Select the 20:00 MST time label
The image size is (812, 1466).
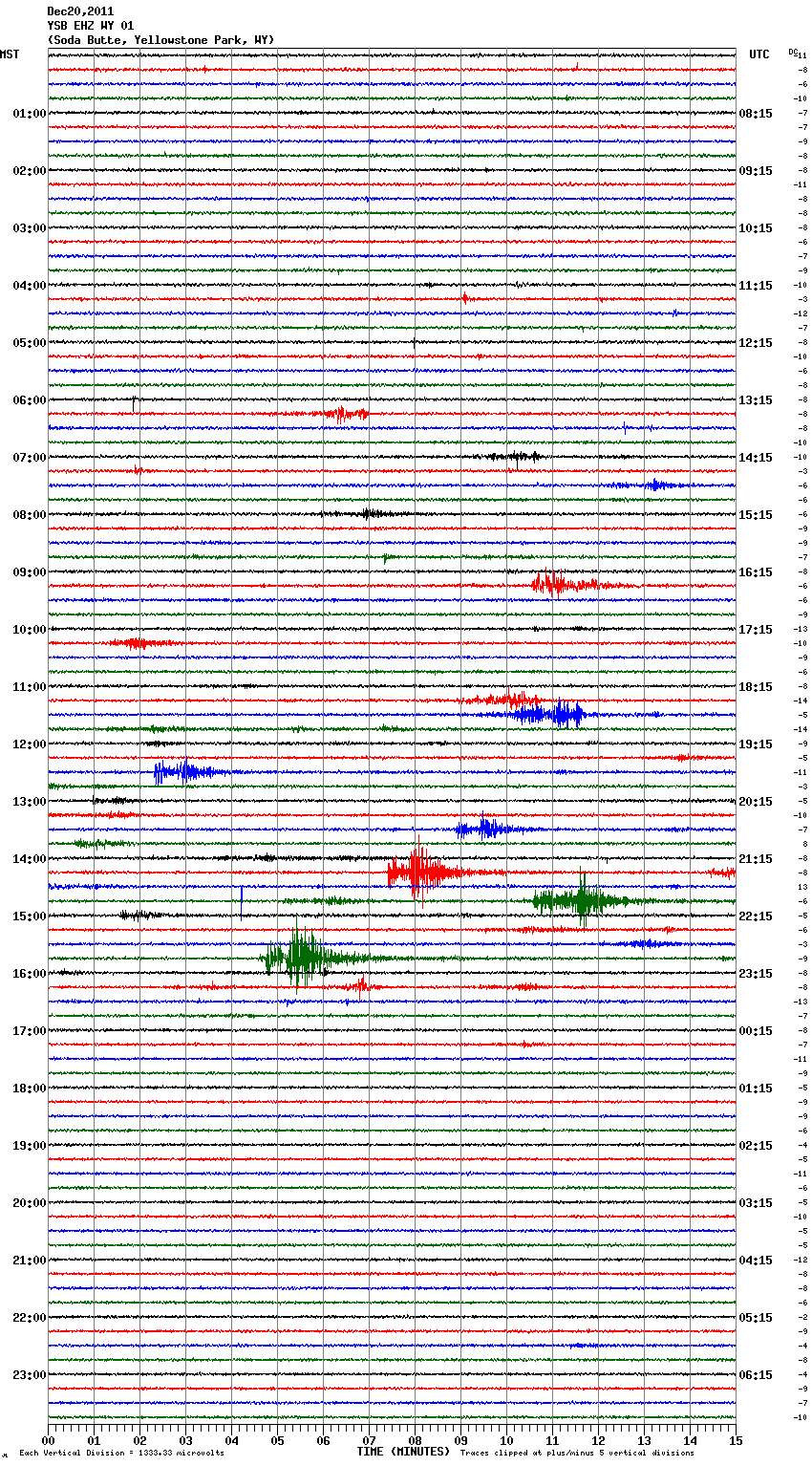30,1203
